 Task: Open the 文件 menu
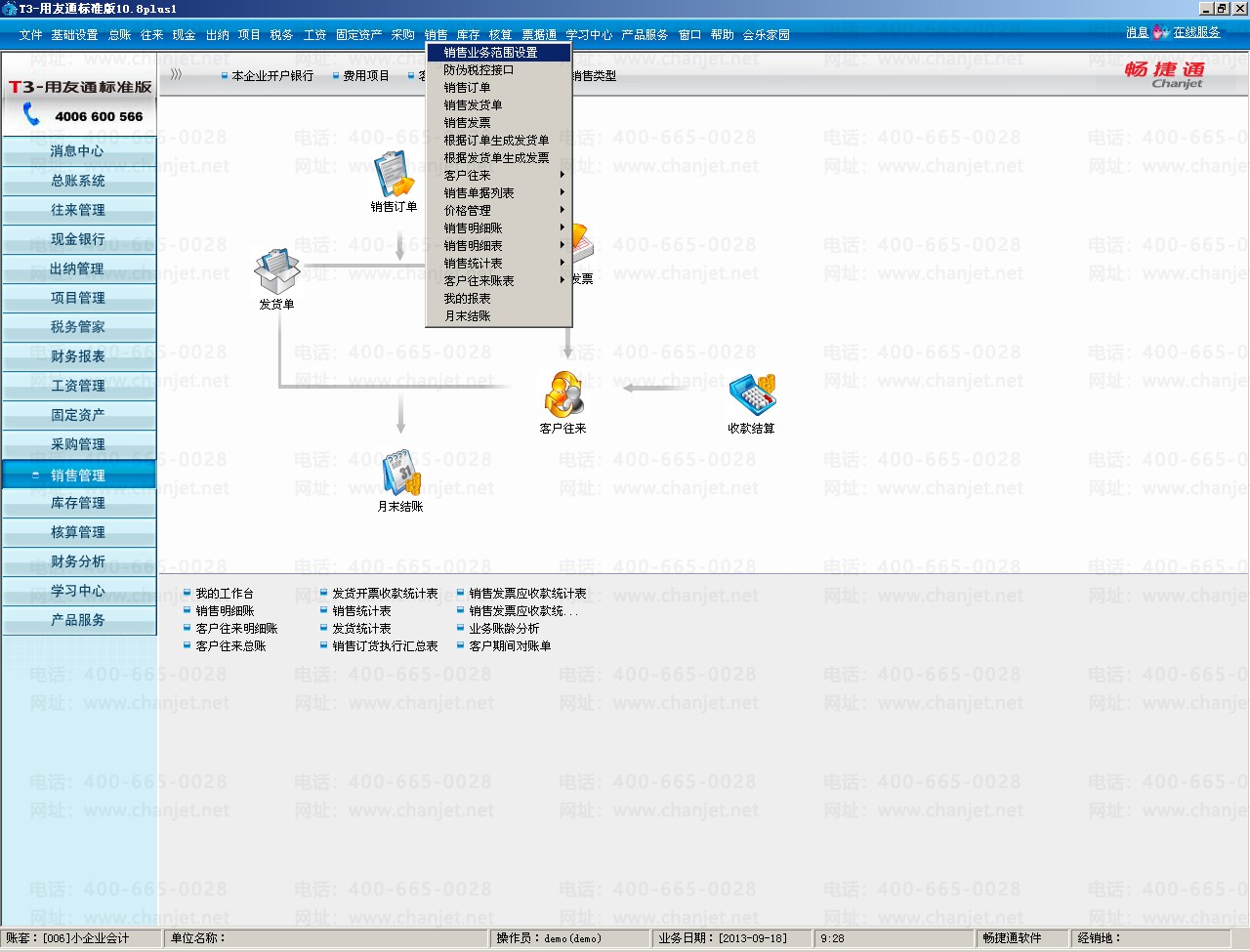point(30,35)
